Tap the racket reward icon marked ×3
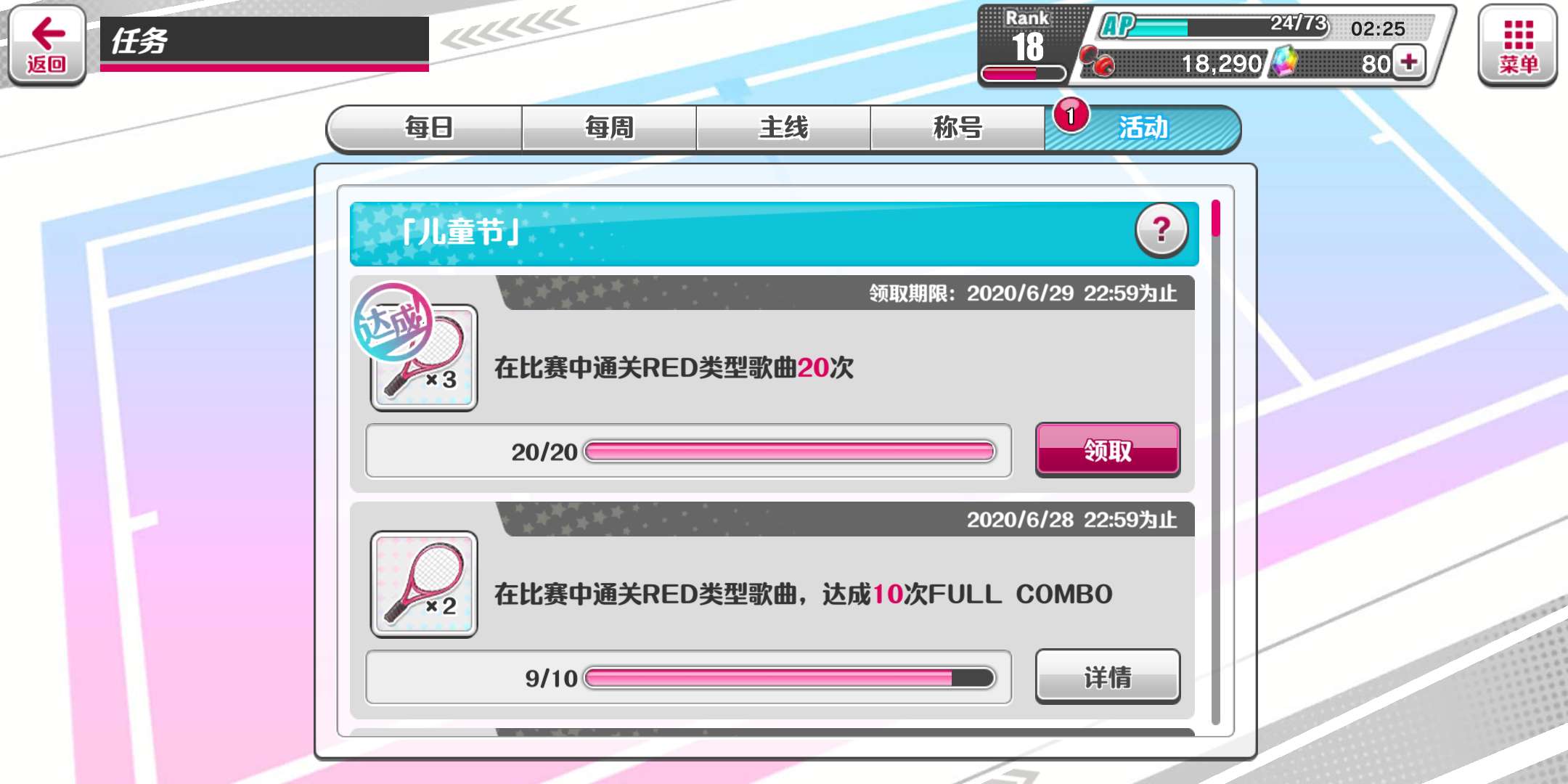Screen dimensions: 1568x784 click(424, 357)
